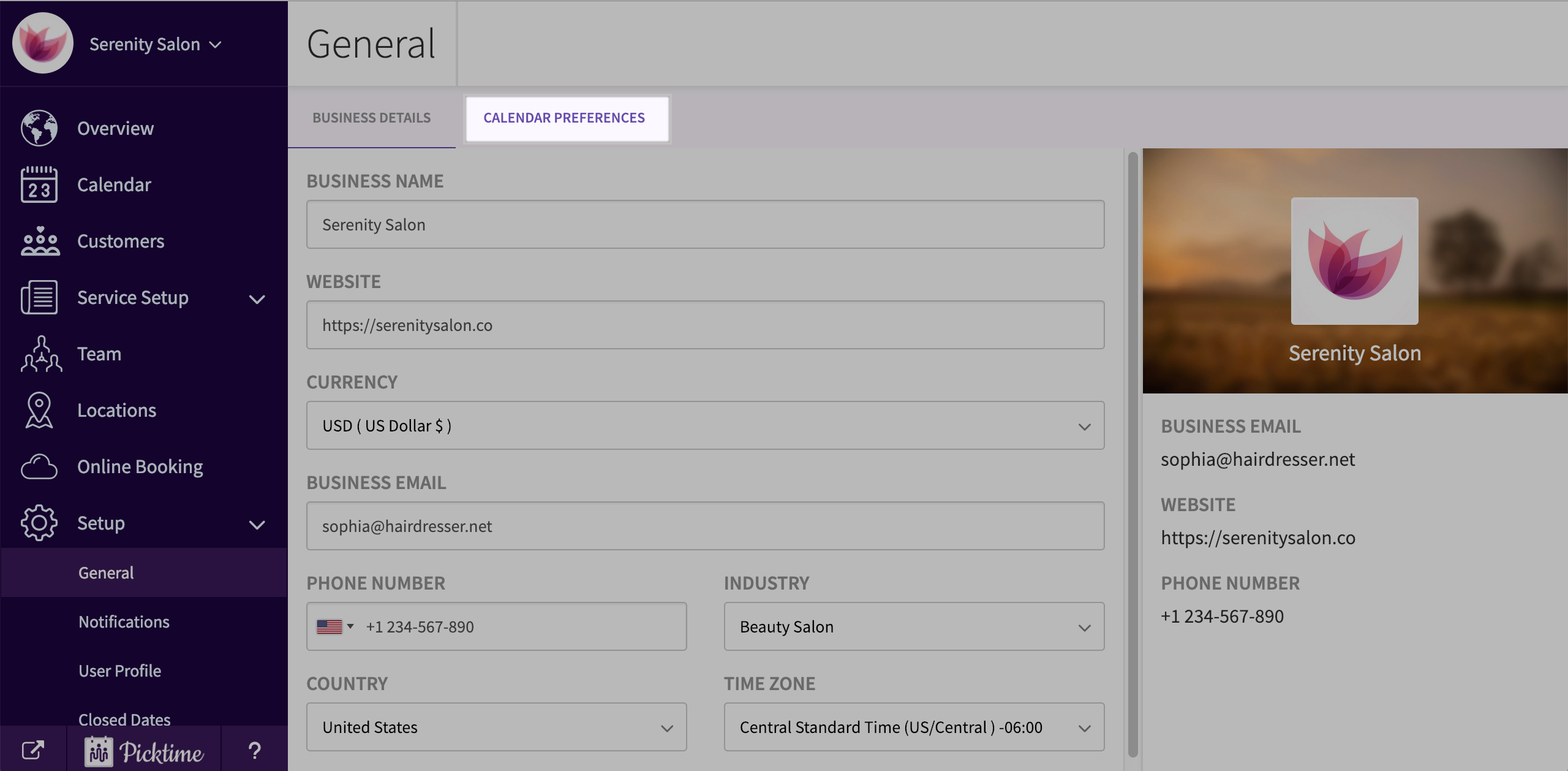Viewport: 1568px width, 771px height.
Task: Select the Business Details tab
Action: (x=372, y=118)
